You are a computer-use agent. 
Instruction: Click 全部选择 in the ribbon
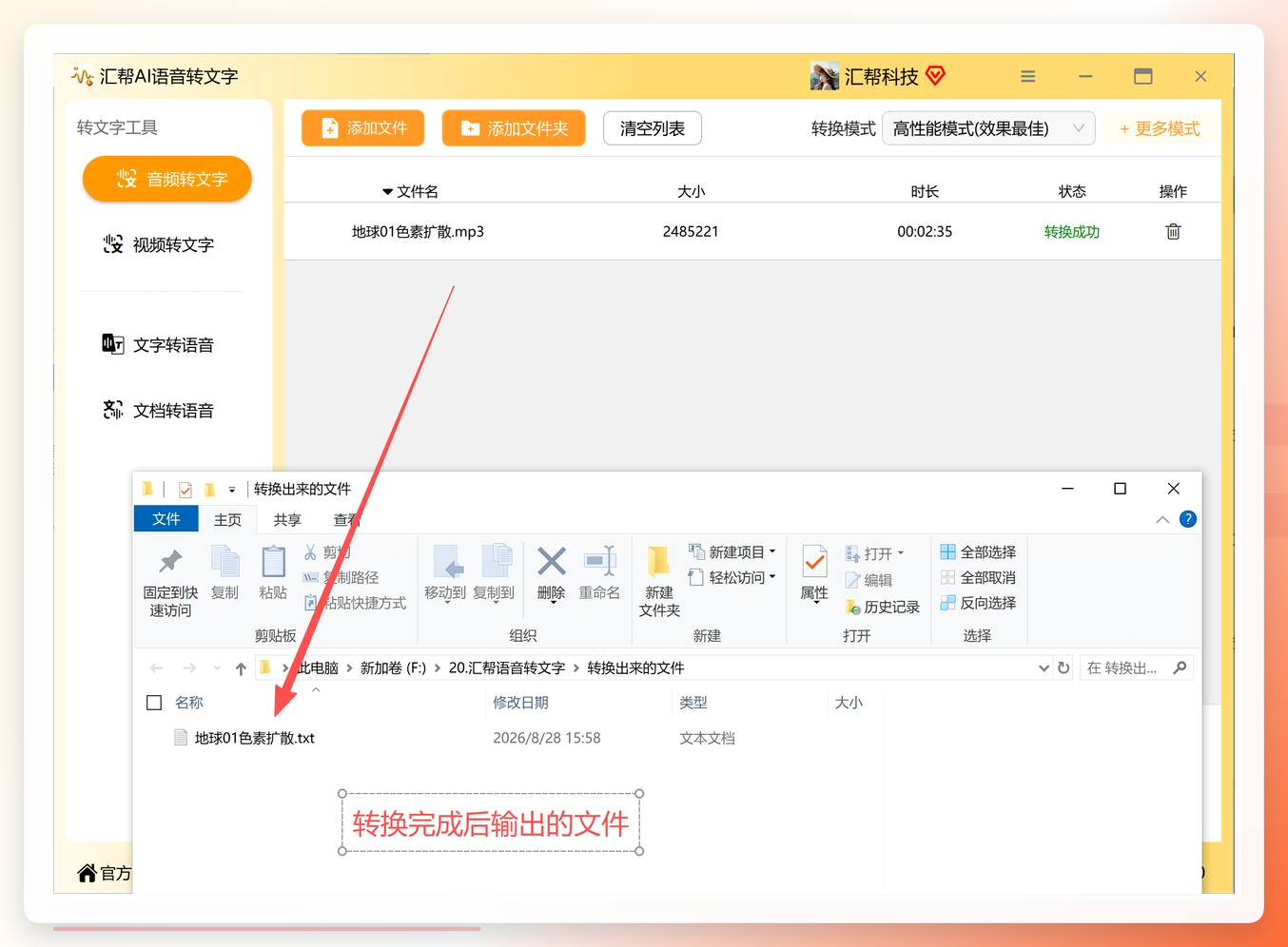[978, 551]
